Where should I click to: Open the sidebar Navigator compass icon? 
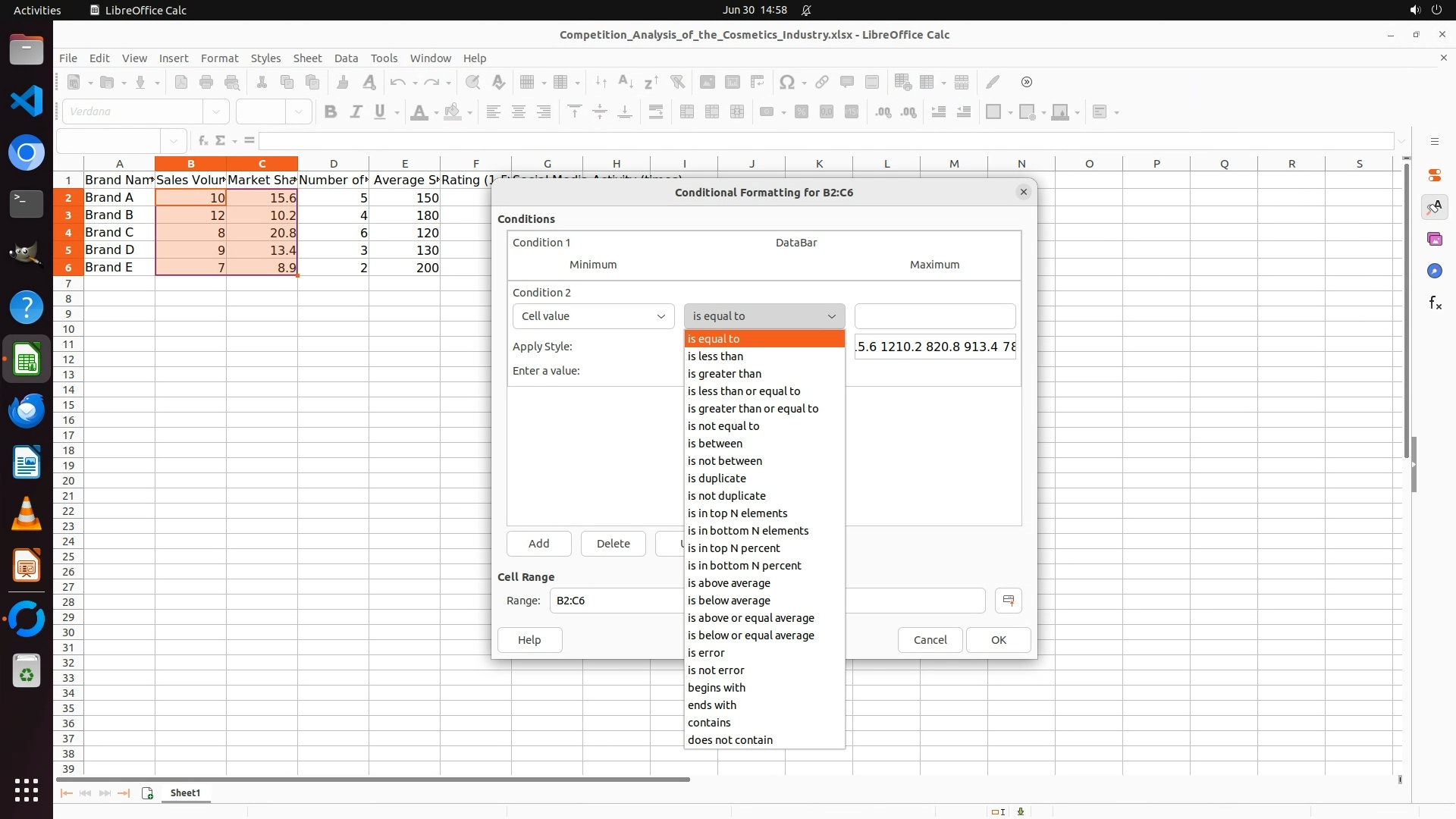tap(1434, 271)
